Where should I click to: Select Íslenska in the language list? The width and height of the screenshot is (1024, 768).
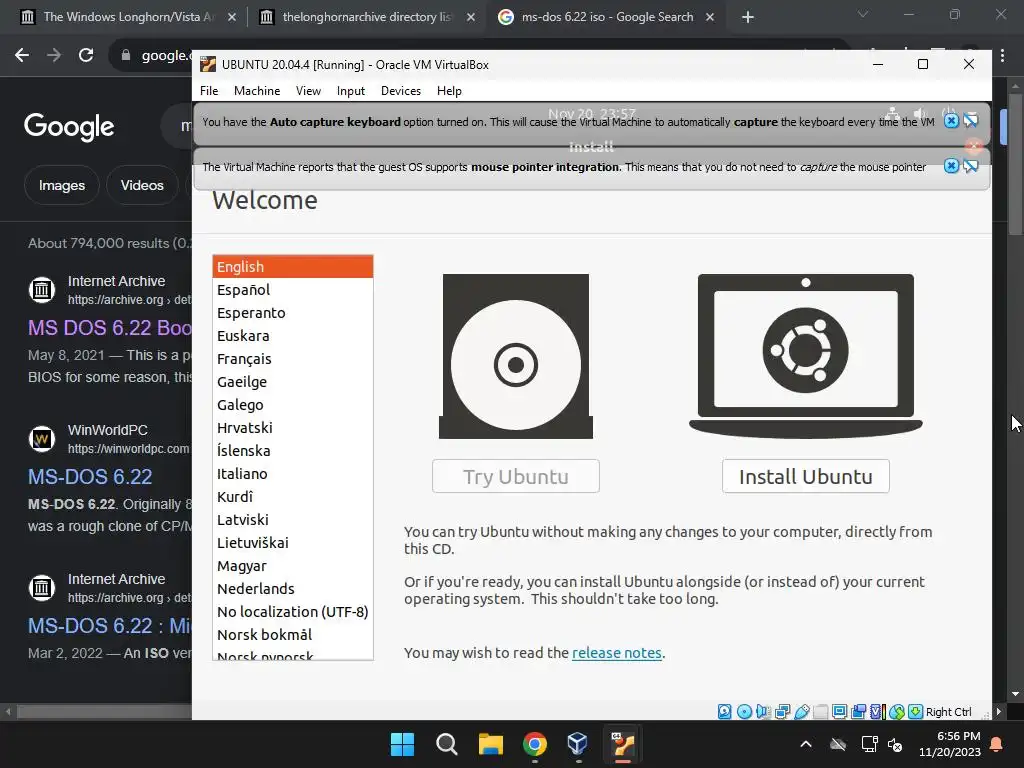293,450
